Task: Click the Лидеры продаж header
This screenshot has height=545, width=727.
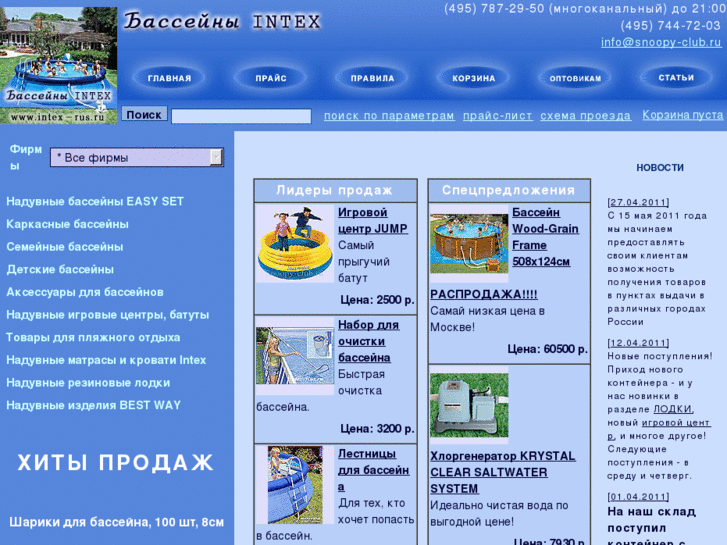Action: (335, 190)
